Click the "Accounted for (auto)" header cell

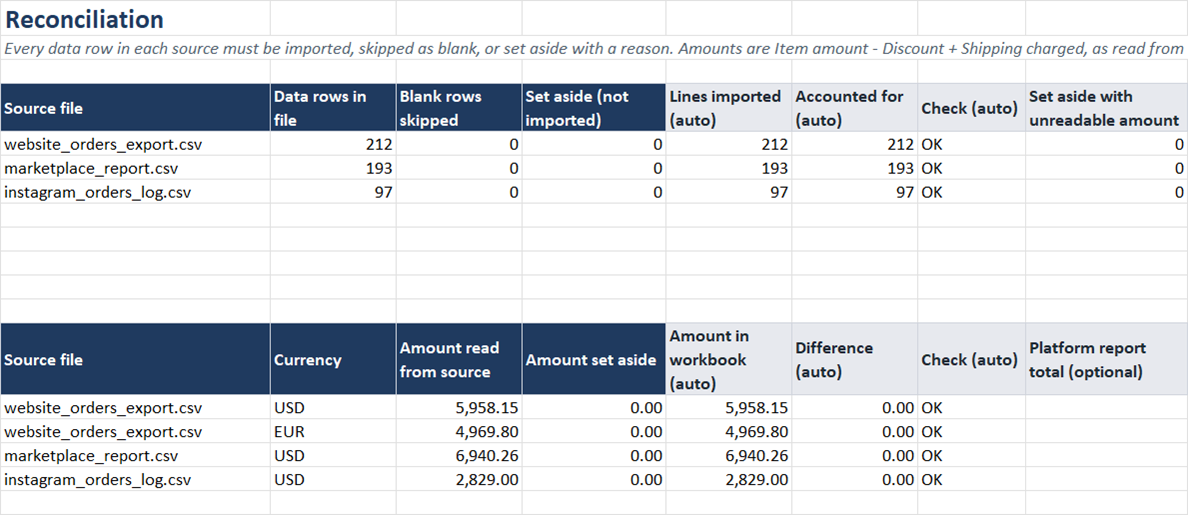[854, 108]
